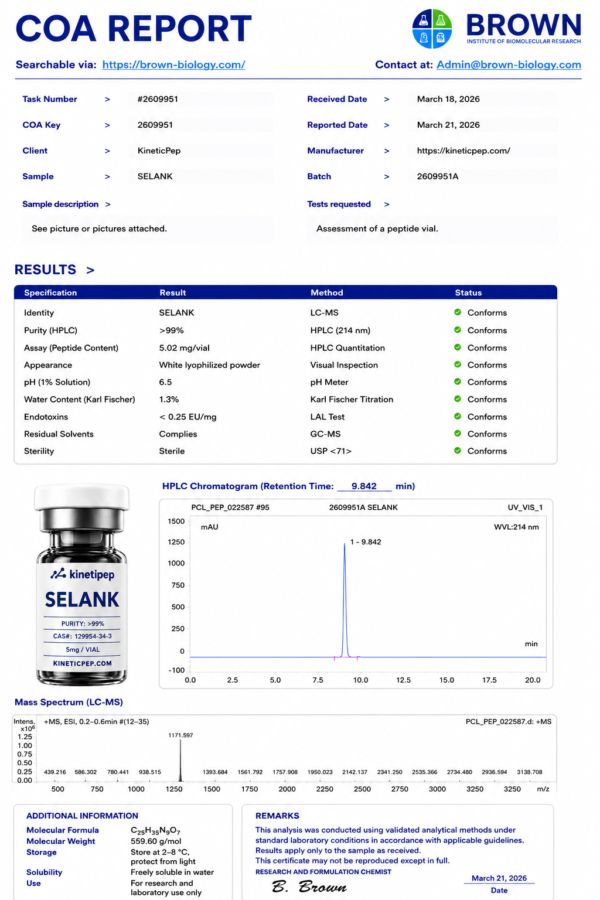600x900 pixels.
Task: Click the SELANK vial product image
Action: coord(82,585)
